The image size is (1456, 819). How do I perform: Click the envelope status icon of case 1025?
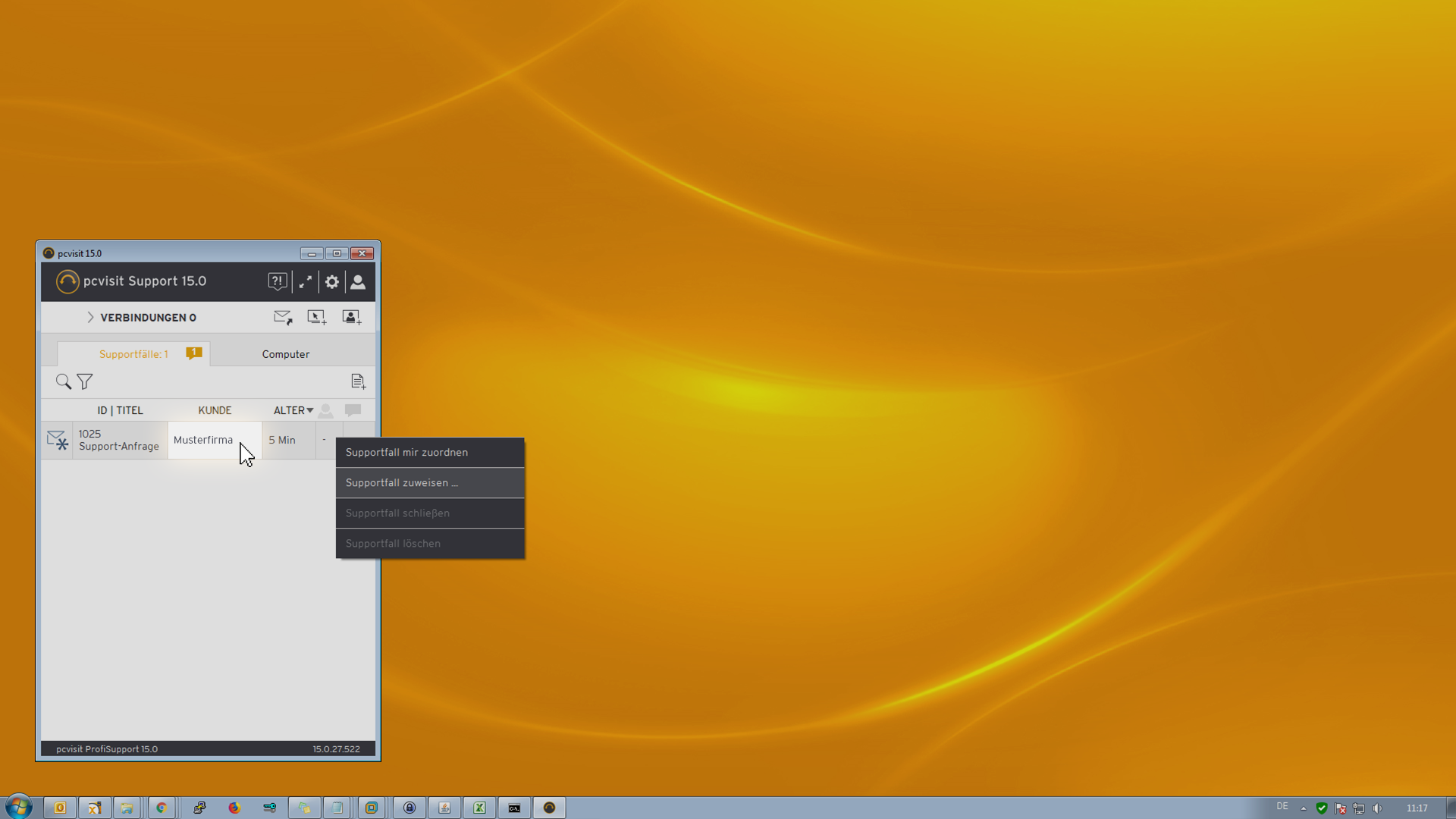58,441
